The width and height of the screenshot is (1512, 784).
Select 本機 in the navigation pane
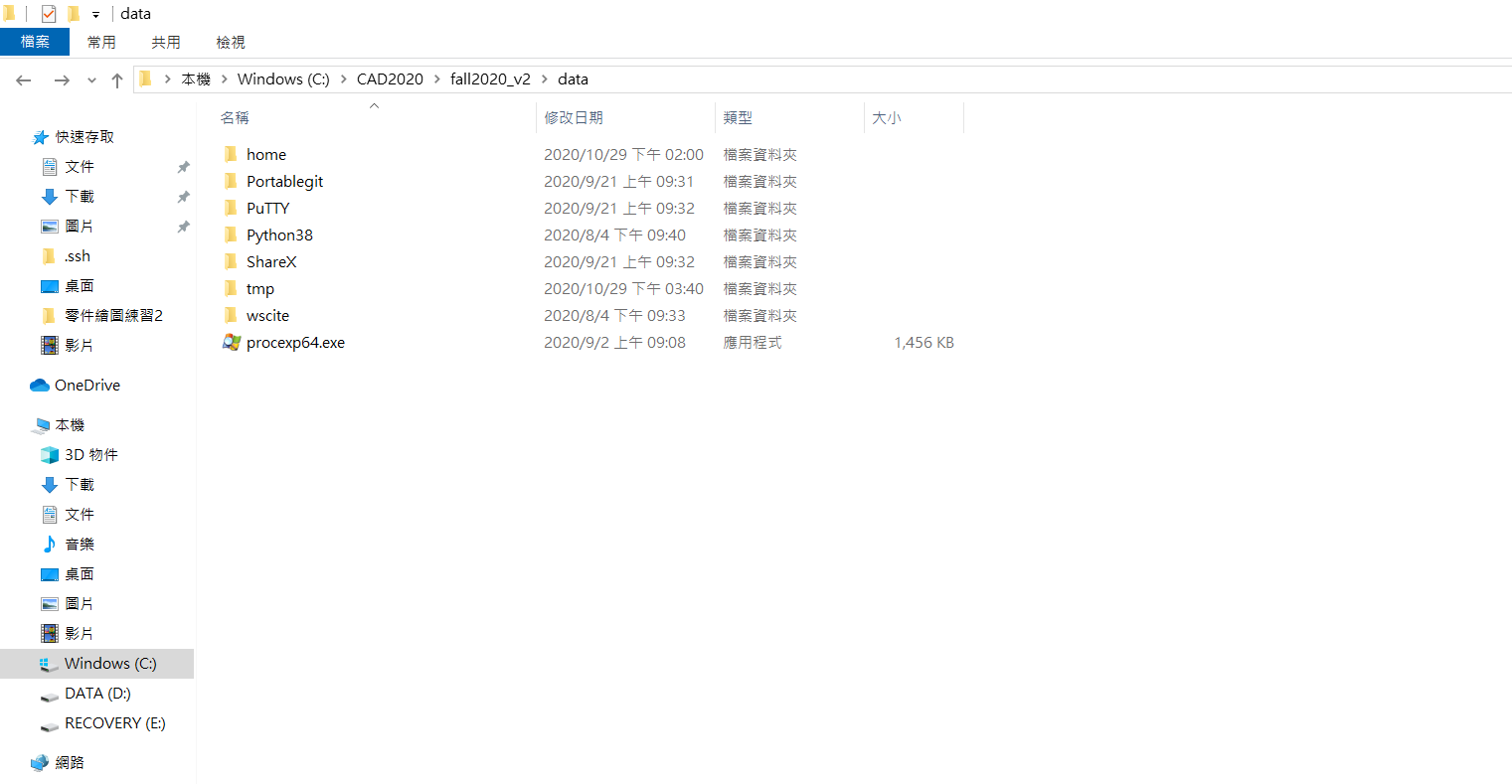(70, 425)
